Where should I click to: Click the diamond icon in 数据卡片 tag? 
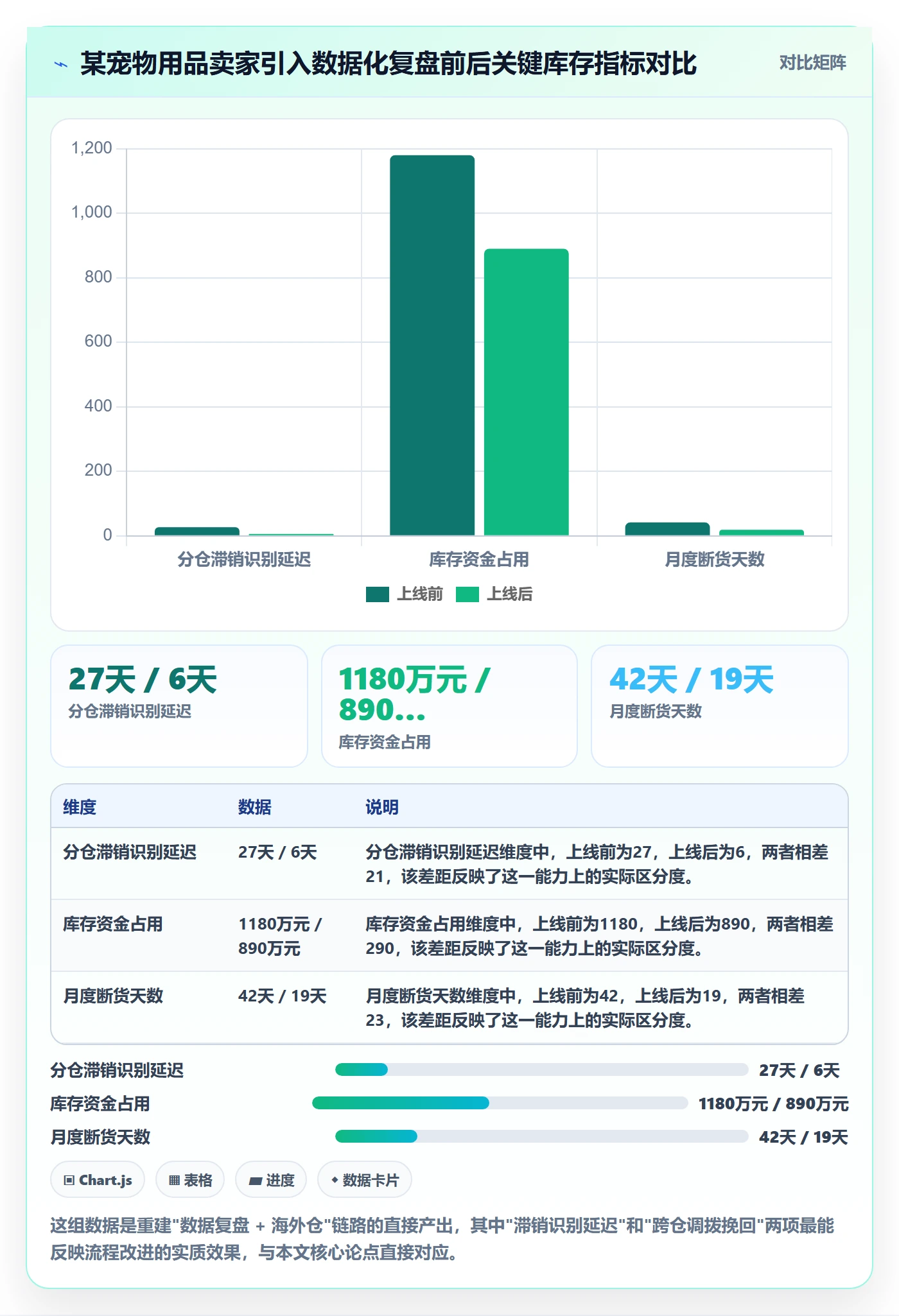point(335,1179)
